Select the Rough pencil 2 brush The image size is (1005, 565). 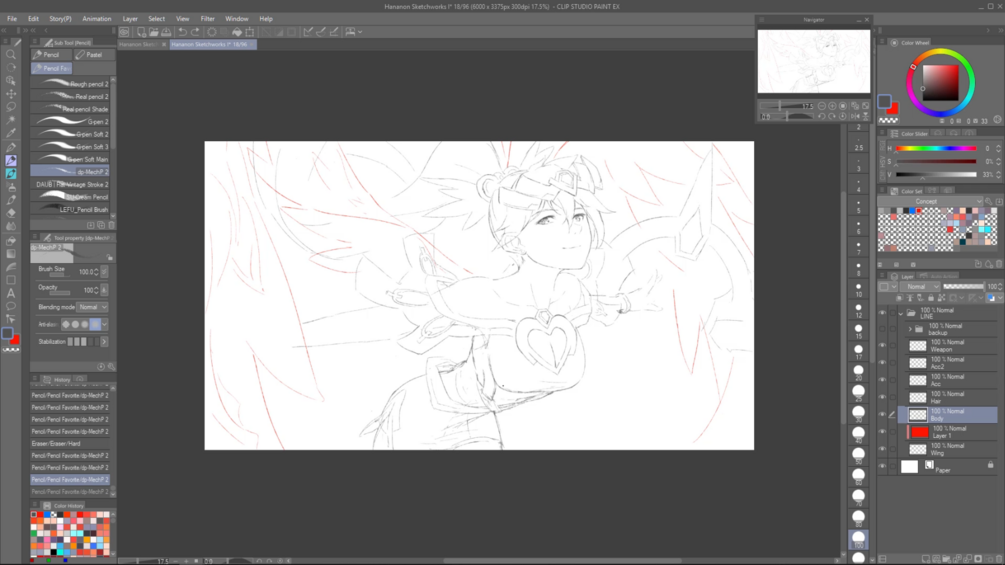pos(71,84)
